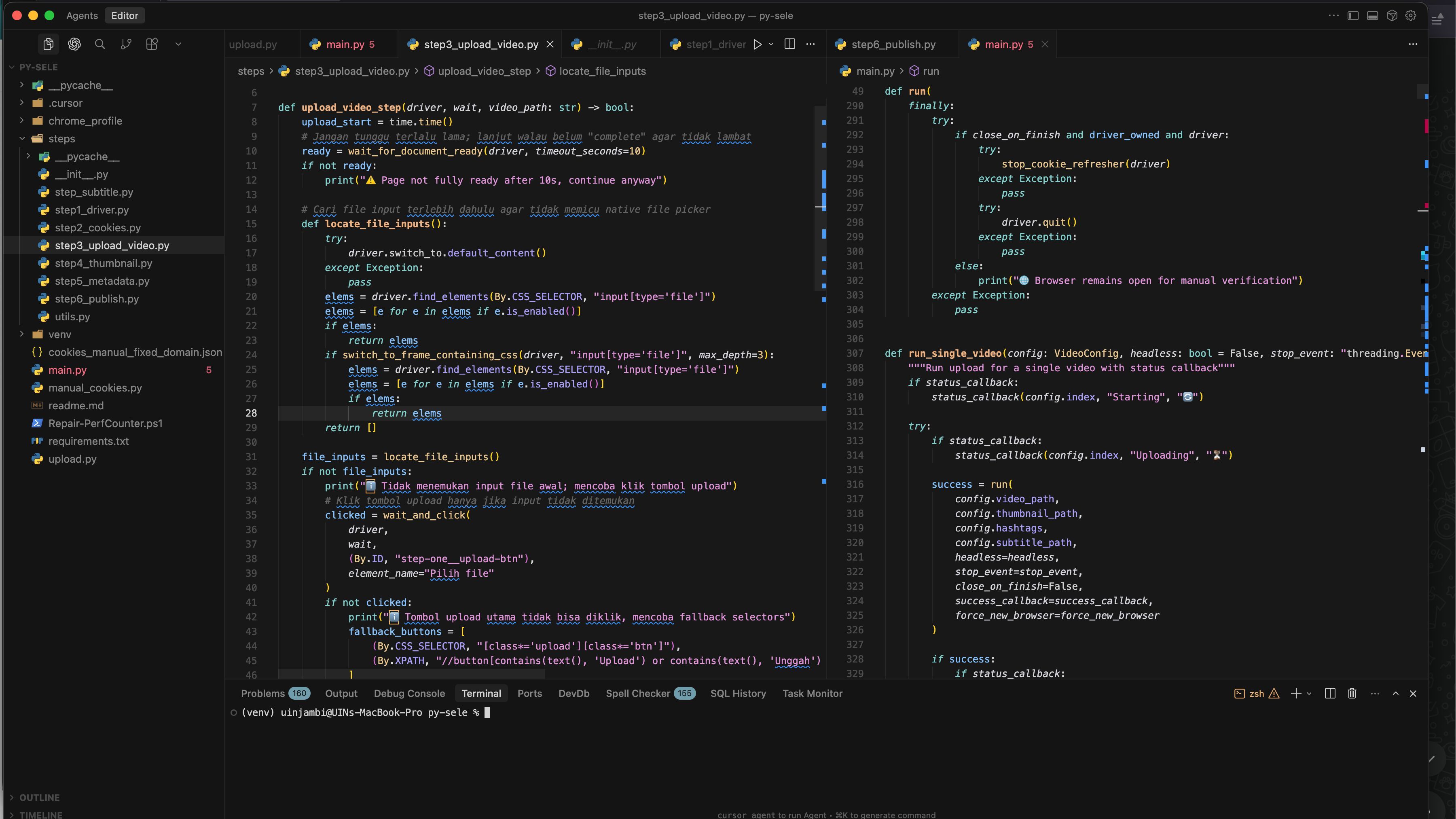Toggle the primary sidebar layout icon
The height and width of the screenshot is (819, 1456).
[x=1353, y=16]
